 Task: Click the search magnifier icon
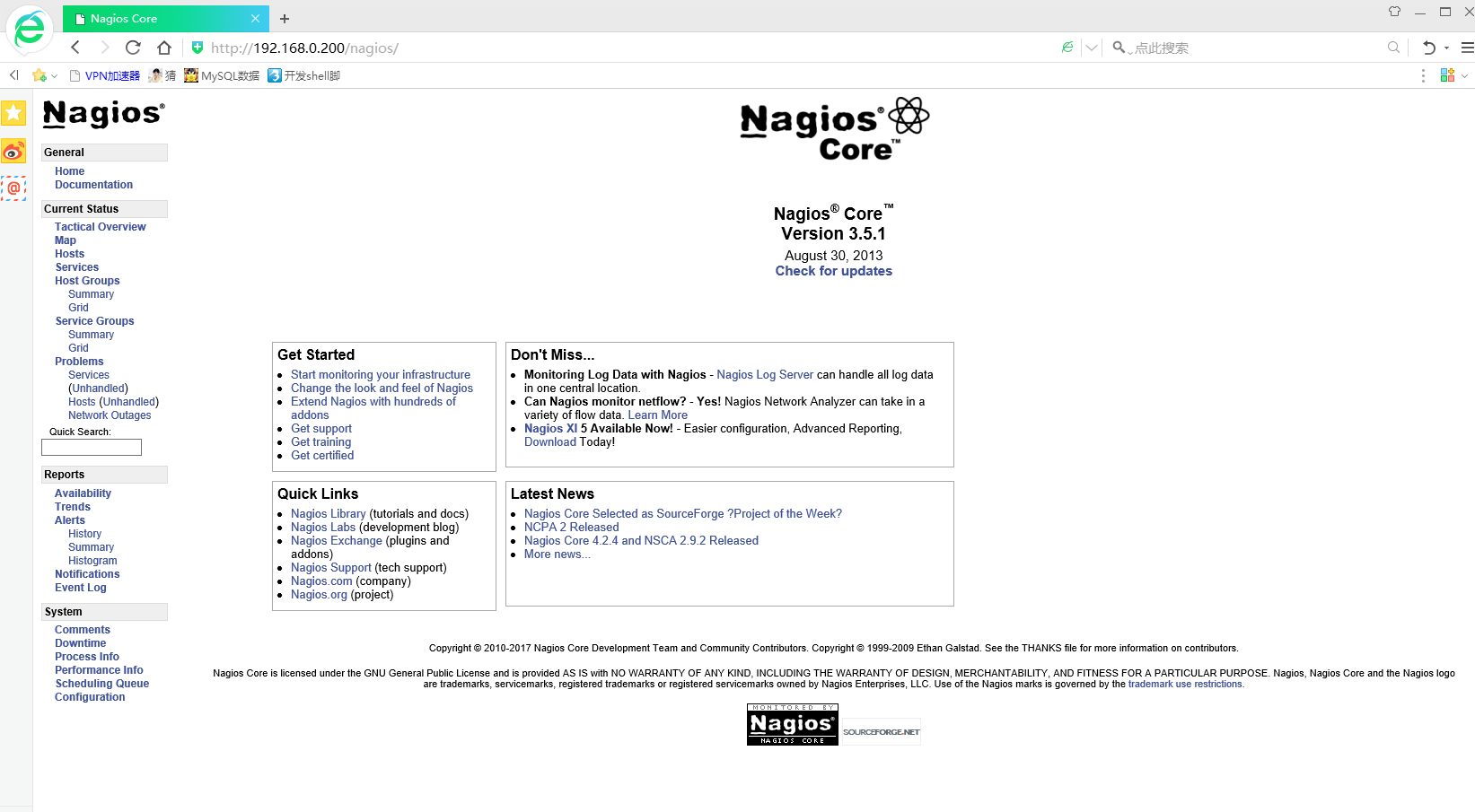tap(1393, 48)
